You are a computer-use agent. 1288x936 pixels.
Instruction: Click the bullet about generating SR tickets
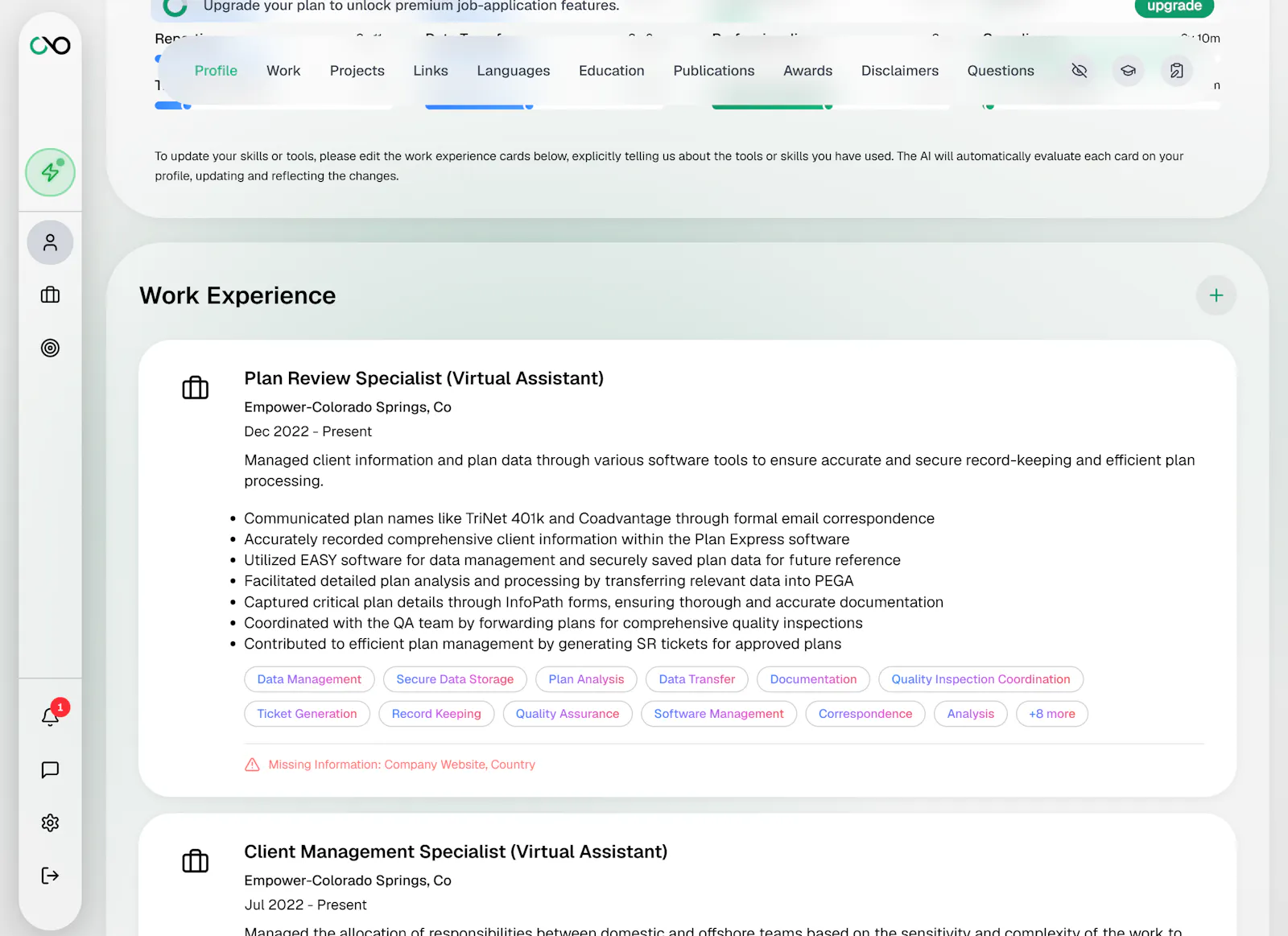(543, 644)
